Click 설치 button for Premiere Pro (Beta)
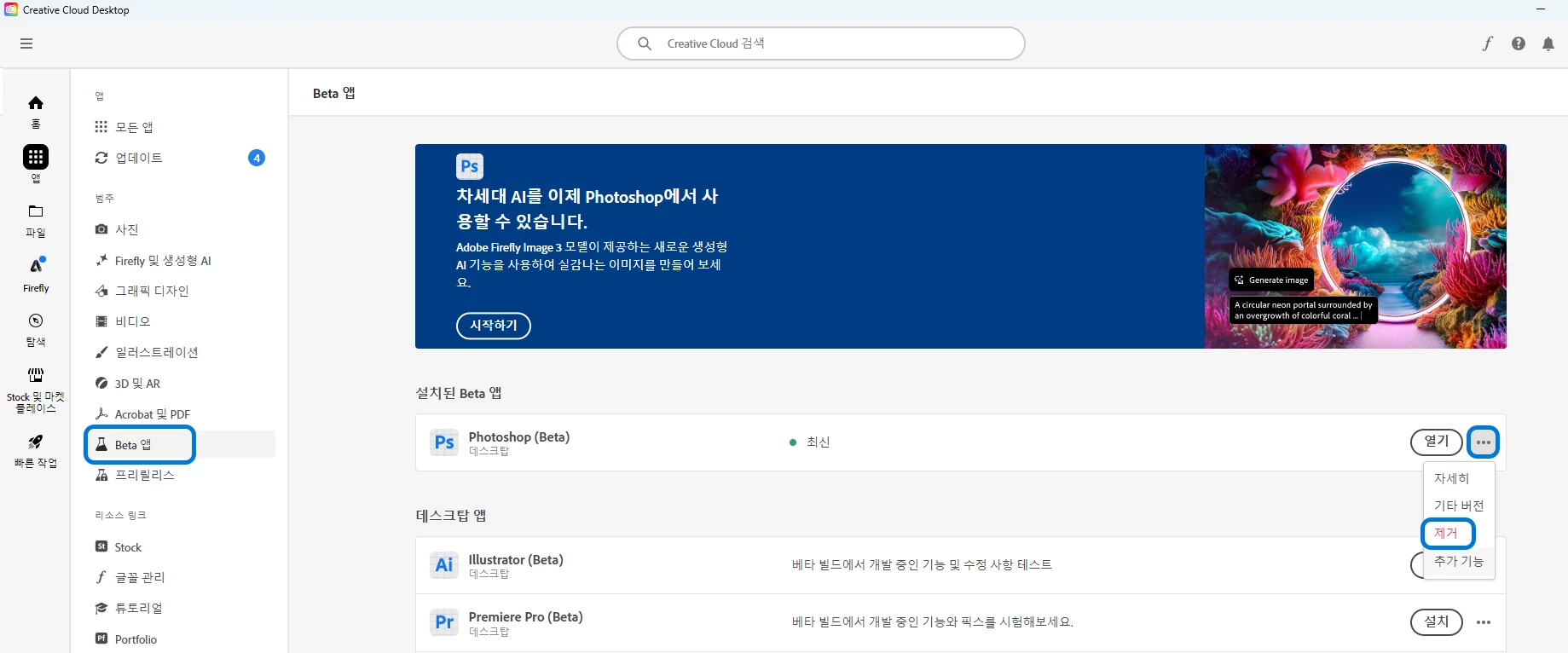Screen dimensions: 1568x653 1437,622
